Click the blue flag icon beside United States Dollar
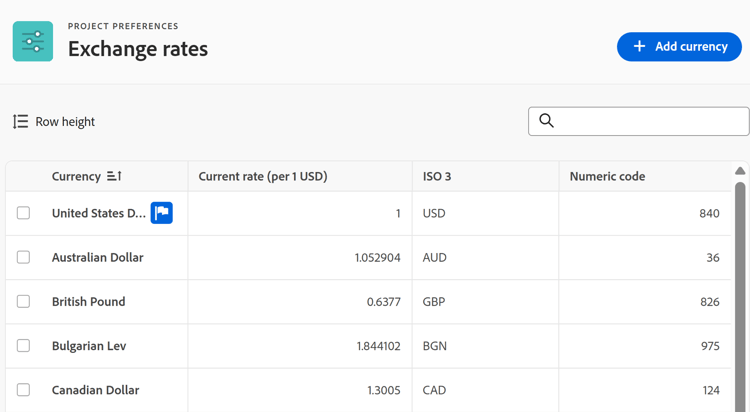The height and width of the screenshot is (412, 750). (161, 213)
